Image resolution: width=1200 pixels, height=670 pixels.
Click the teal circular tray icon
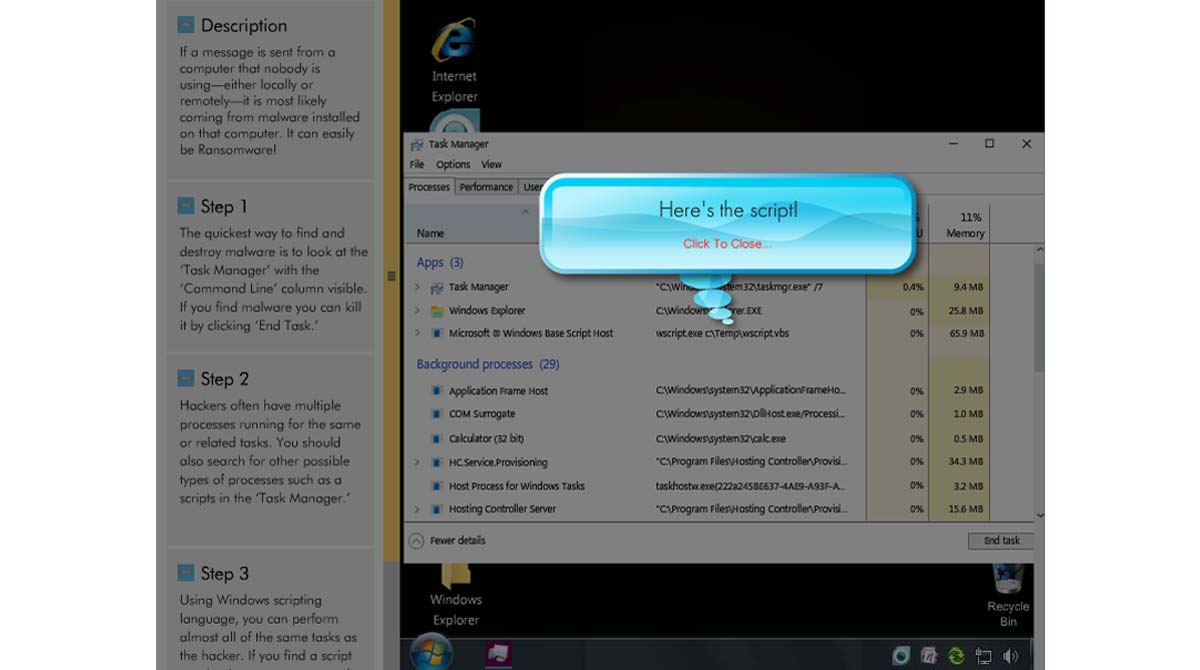901,656
